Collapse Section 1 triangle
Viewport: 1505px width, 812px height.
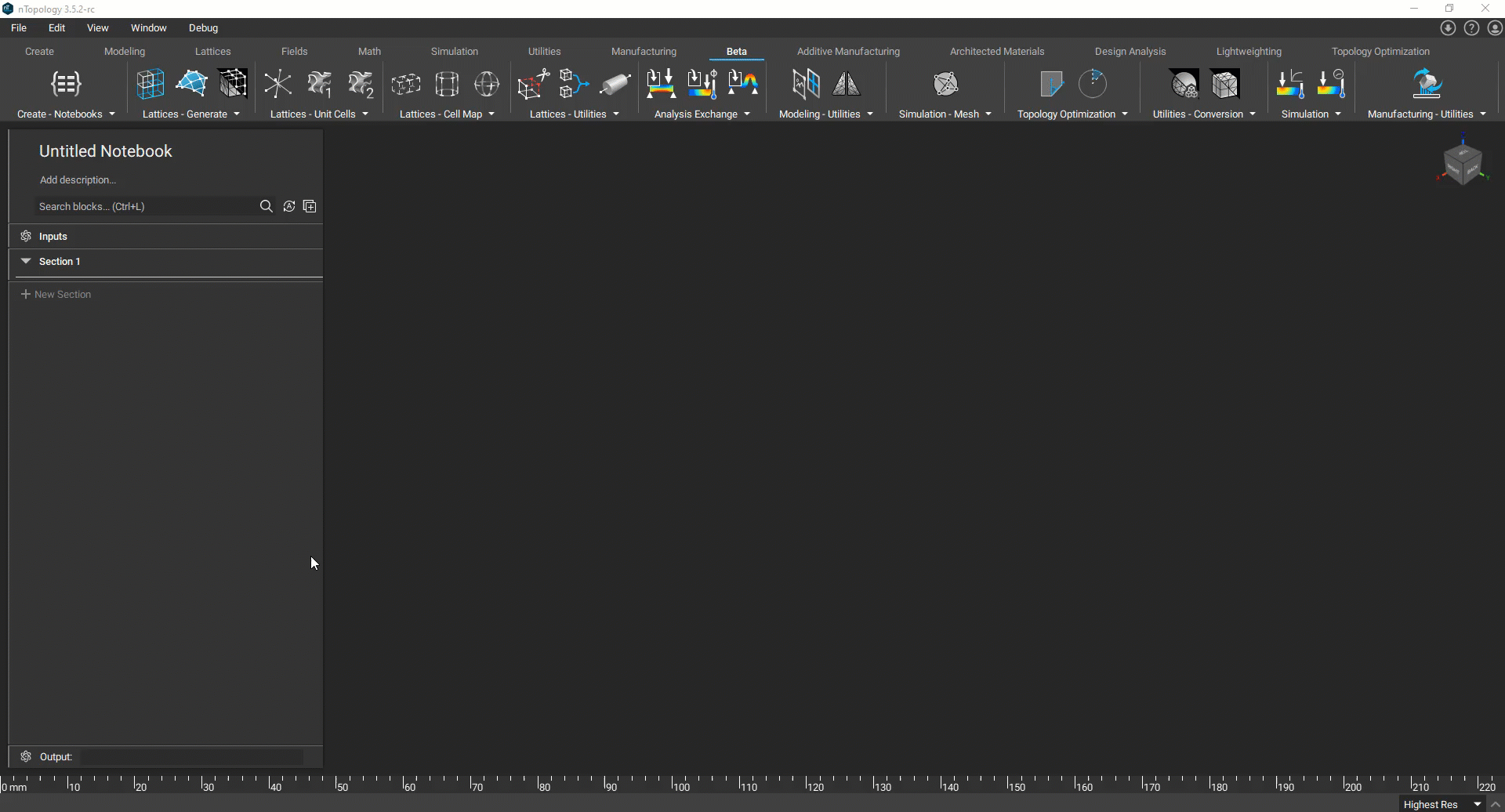pos(26,261)
